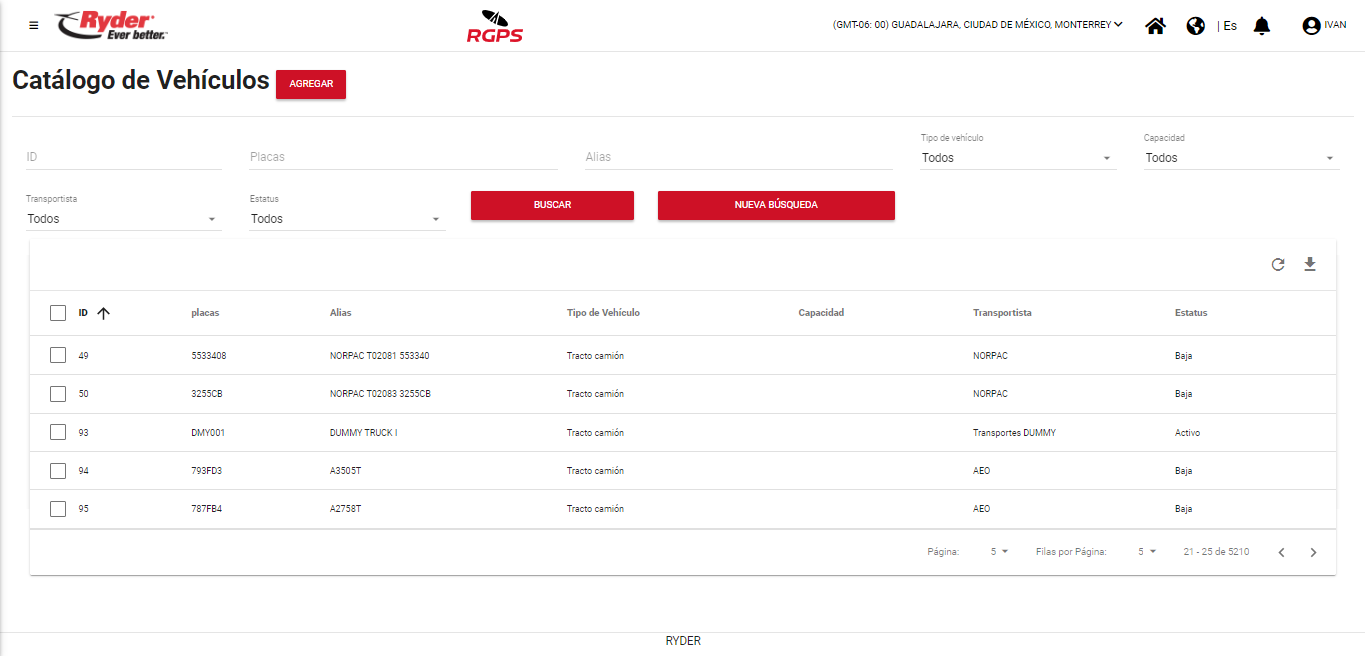
Task: Open the Transportista filter dropdown
Action: tap(122, 219)
